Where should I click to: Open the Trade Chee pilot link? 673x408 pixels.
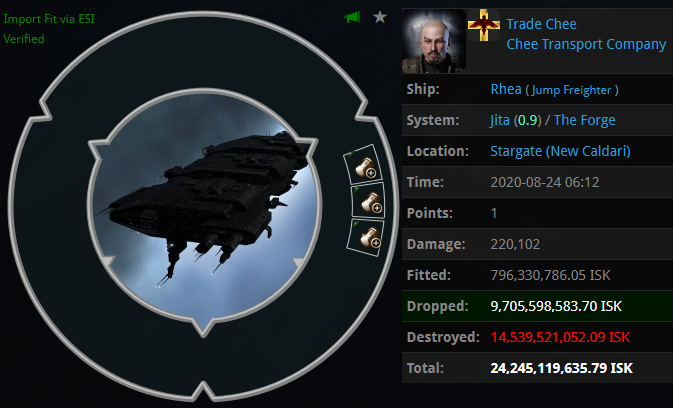[541, 24]
